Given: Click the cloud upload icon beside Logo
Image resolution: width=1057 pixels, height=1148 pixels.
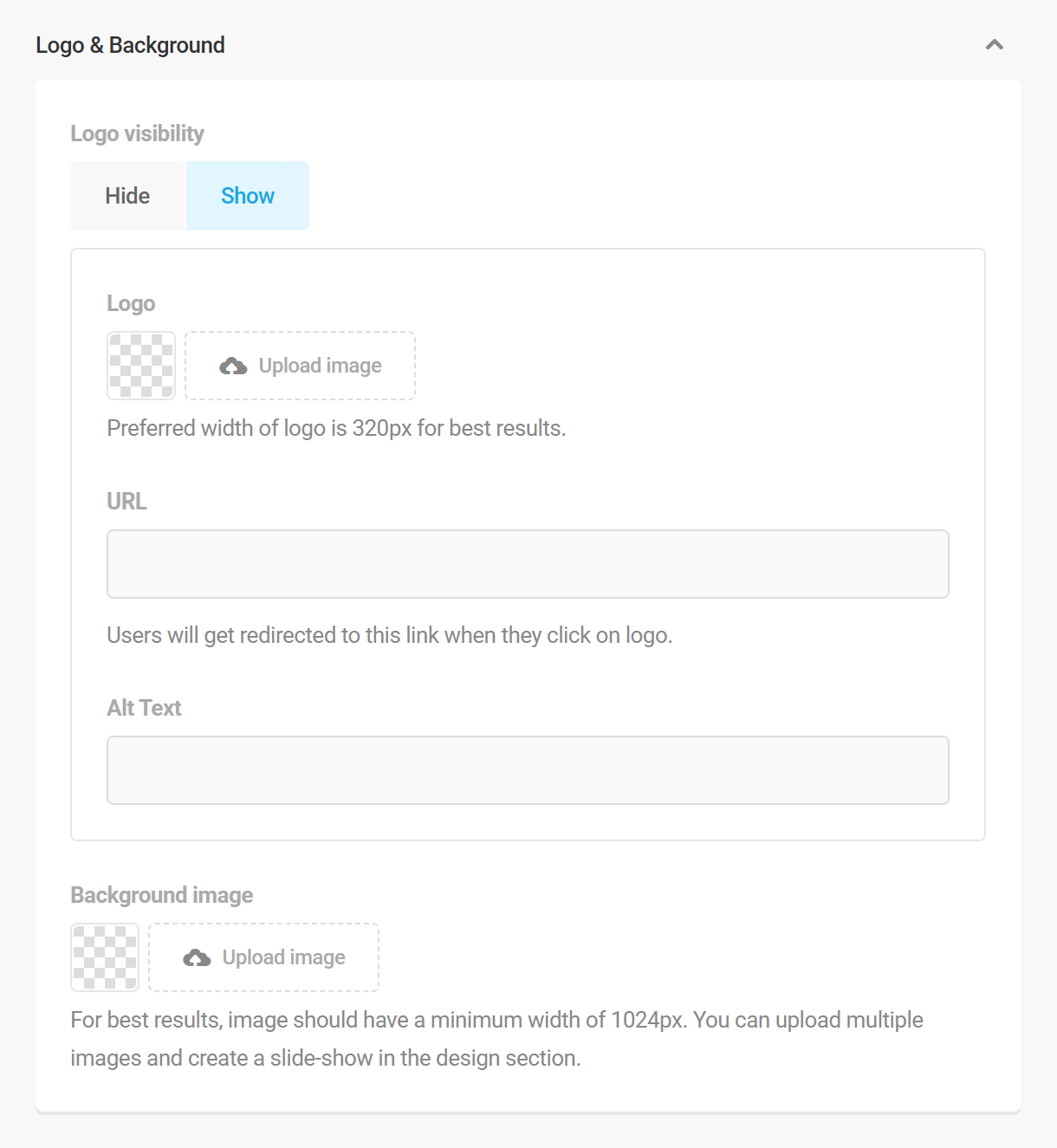Looking at the screenshot, I should point(232,365).
